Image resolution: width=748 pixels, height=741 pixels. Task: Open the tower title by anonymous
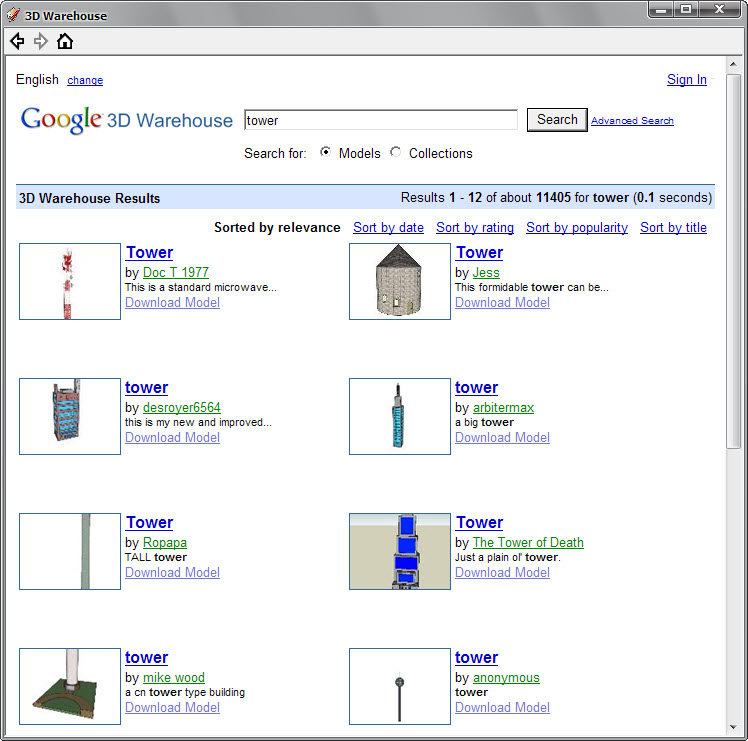[477, 658]
